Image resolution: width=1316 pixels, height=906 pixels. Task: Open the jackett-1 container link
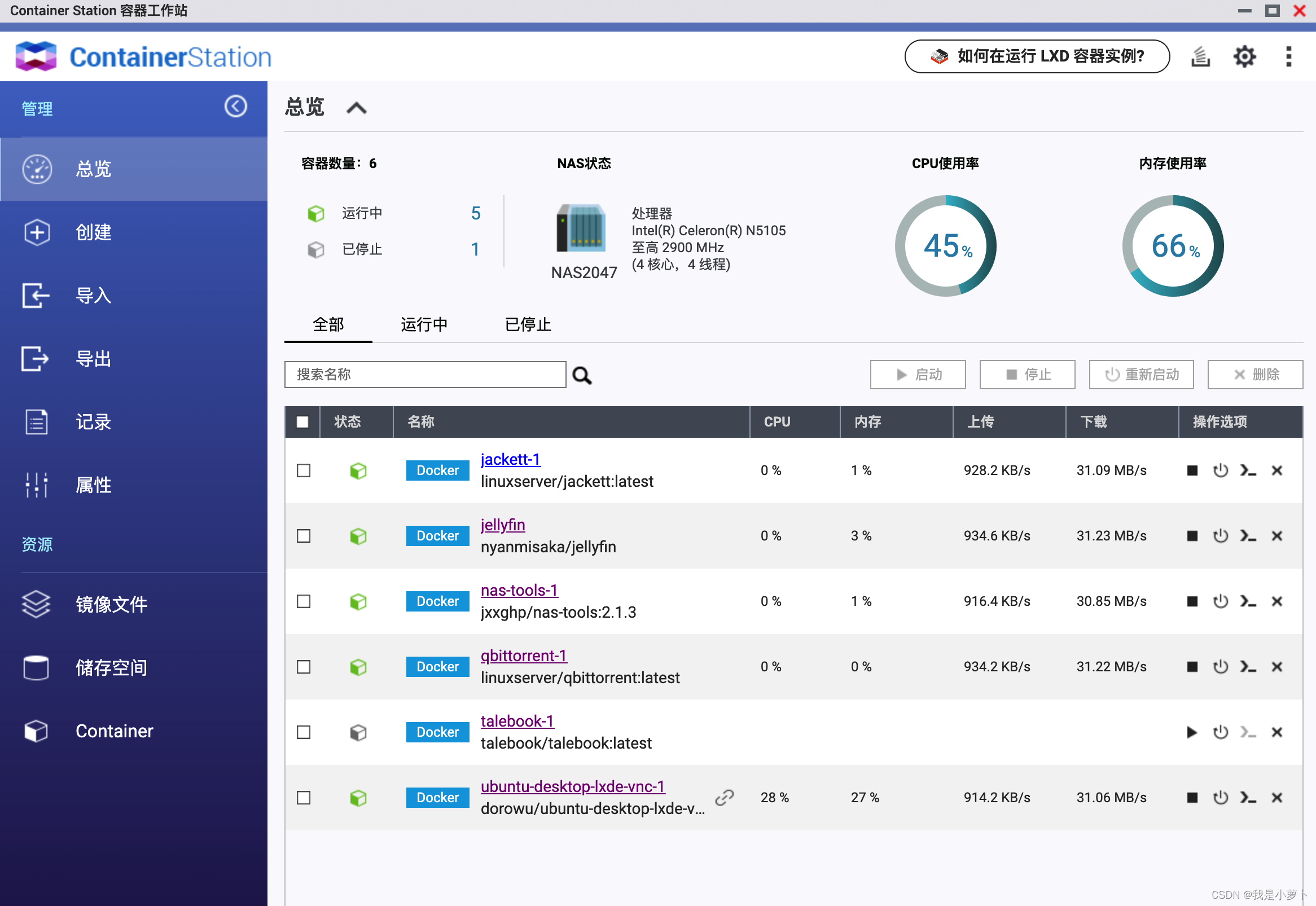[510, 459]
